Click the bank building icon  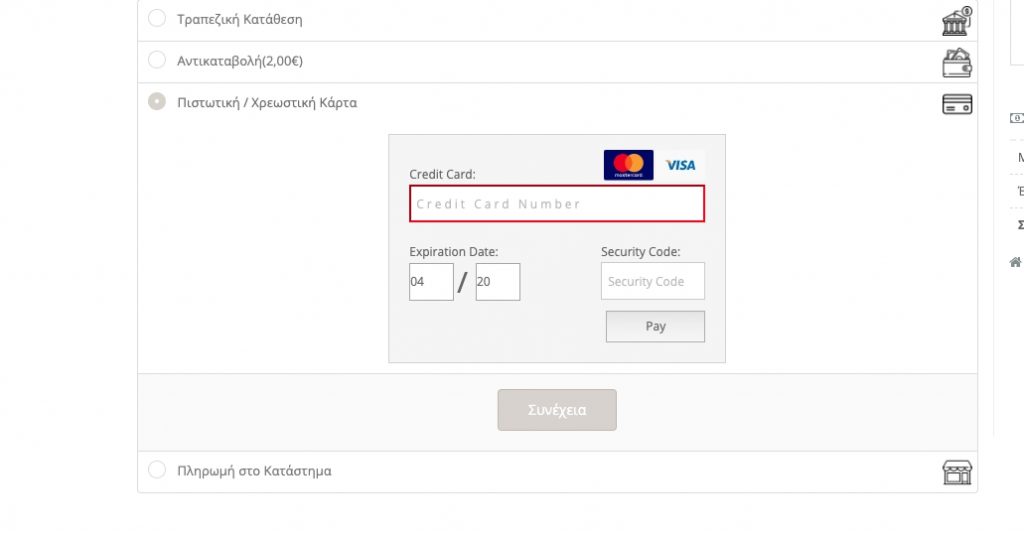pos(957,22)
